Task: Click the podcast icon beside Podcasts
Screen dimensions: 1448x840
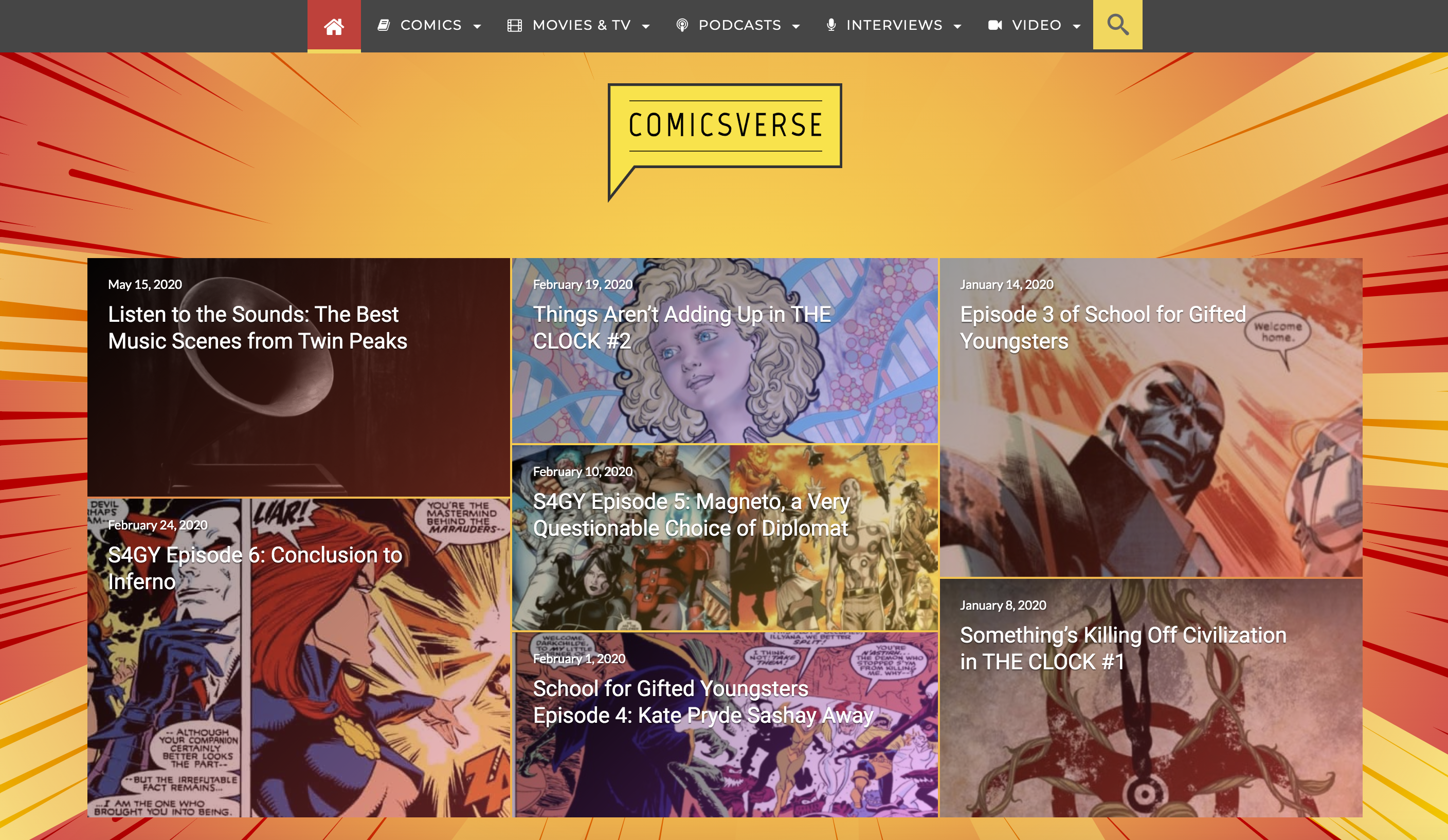Action: 681,25
